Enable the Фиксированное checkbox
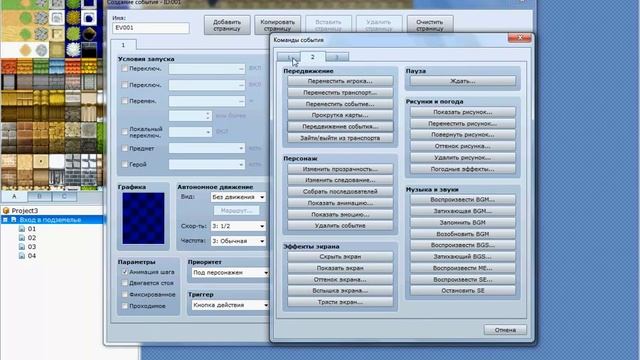The height and width of the screenshot is (360, 640). click(124, 294)
